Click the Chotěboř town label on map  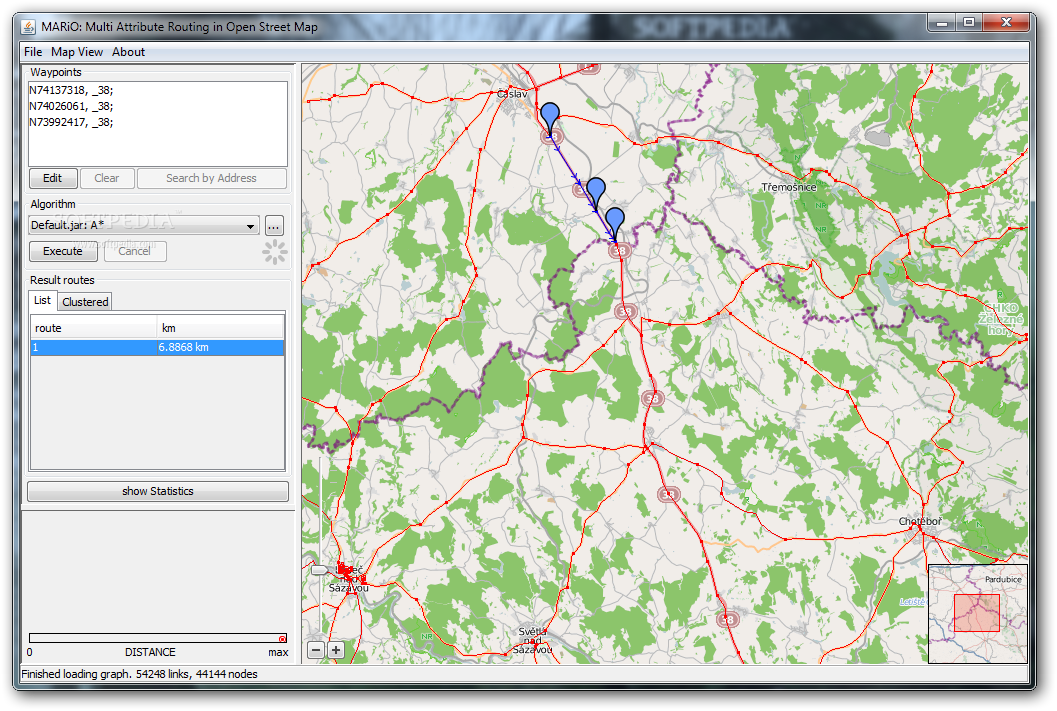coord(919,522)
